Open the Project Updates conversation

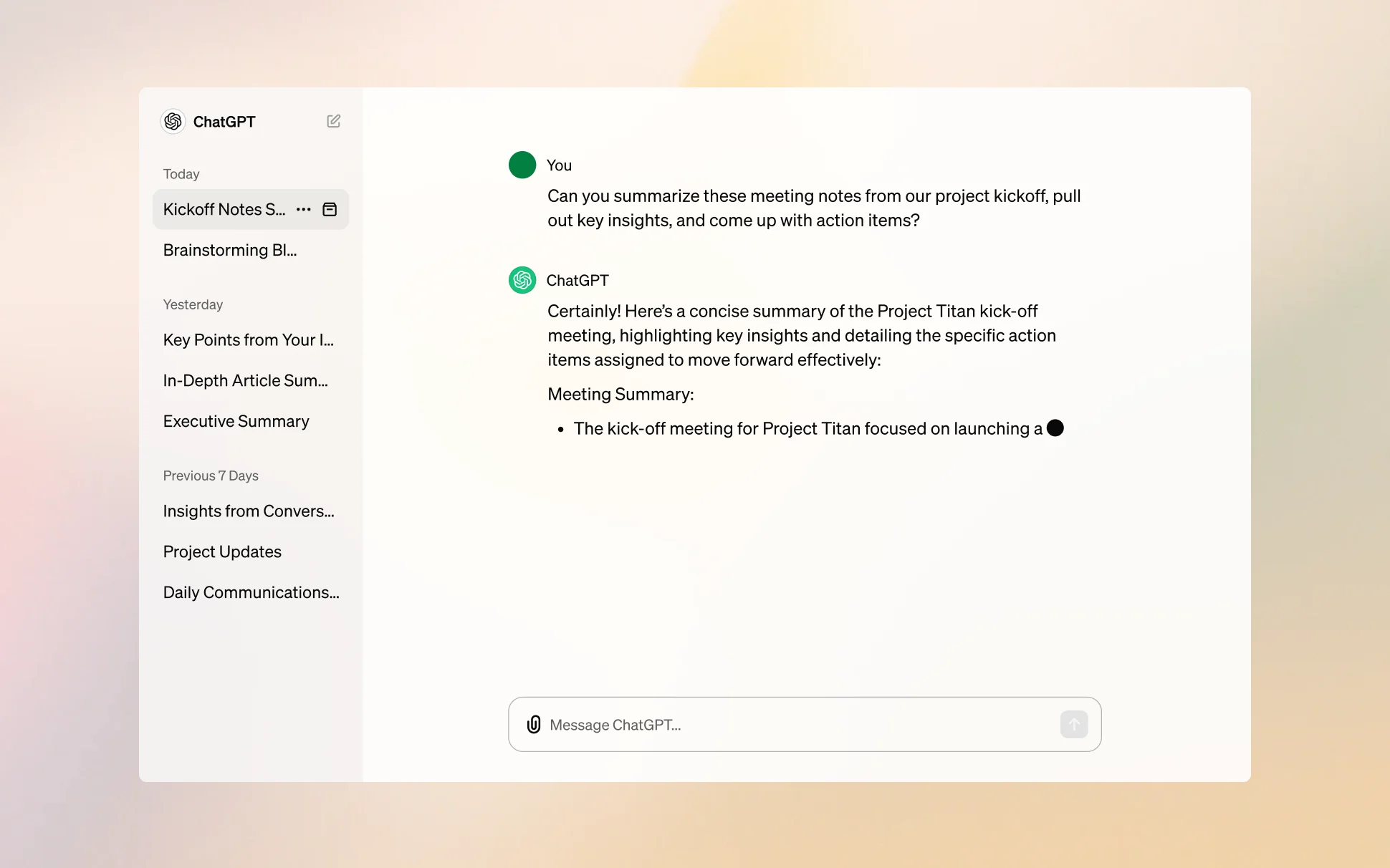[x=222, y=551]
